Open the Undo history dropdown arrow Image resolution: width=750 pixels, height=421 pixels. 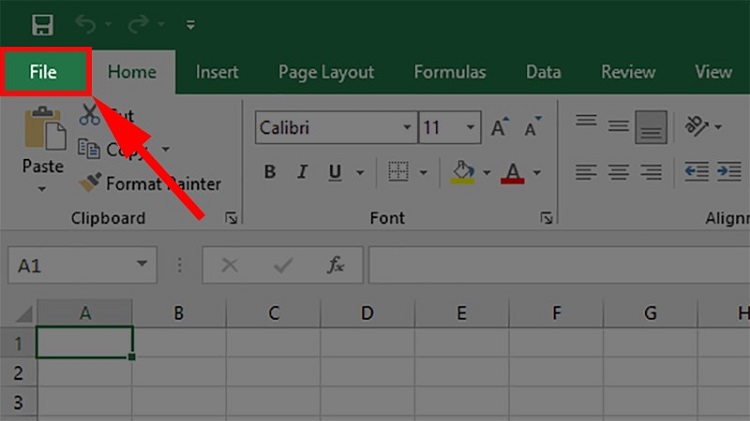[x=109, y=24]
